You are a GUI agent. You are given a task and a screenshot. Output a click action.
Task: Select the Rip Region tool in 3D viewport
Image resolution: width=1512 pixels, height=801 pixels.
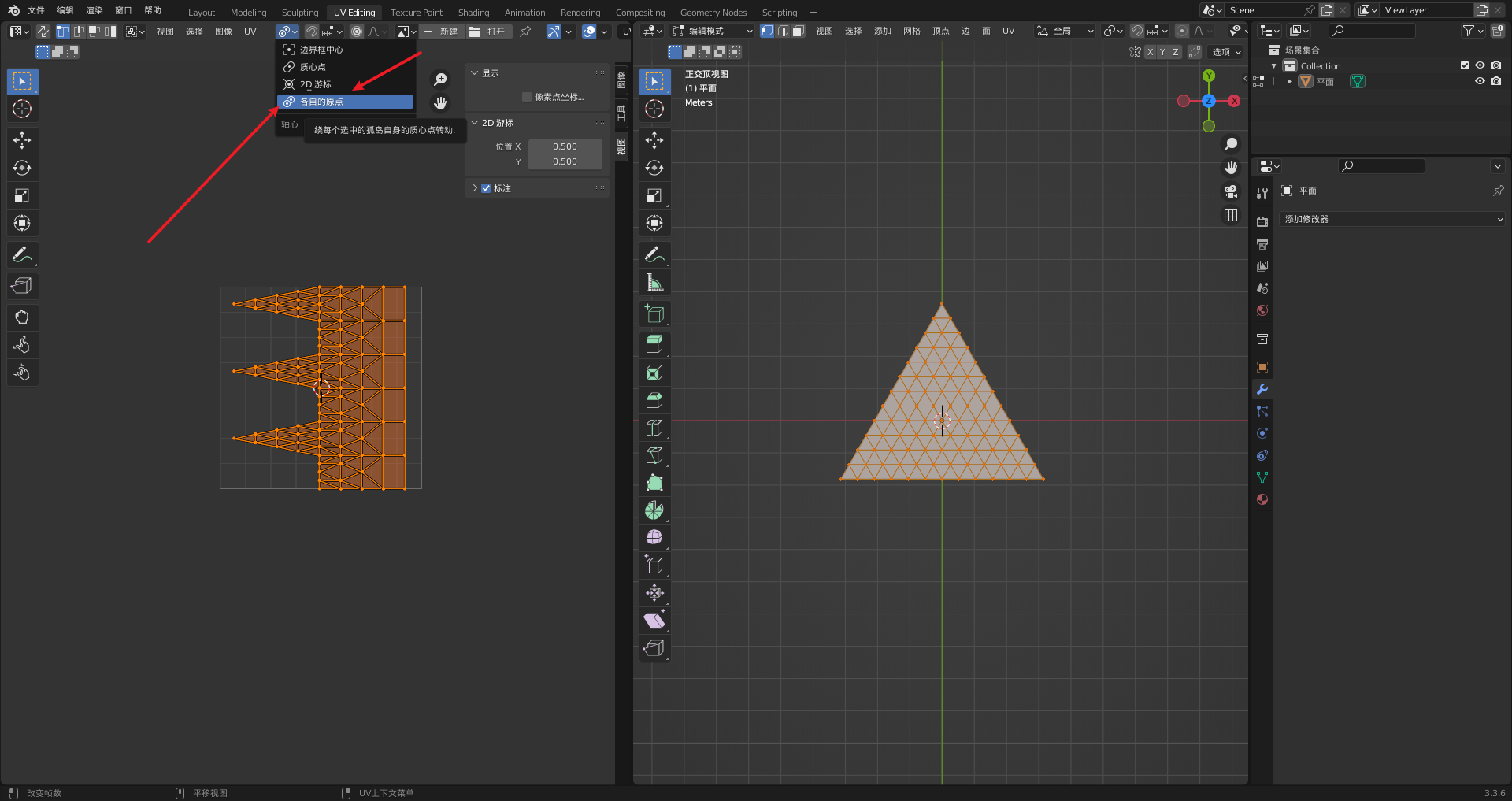(654, 648)
